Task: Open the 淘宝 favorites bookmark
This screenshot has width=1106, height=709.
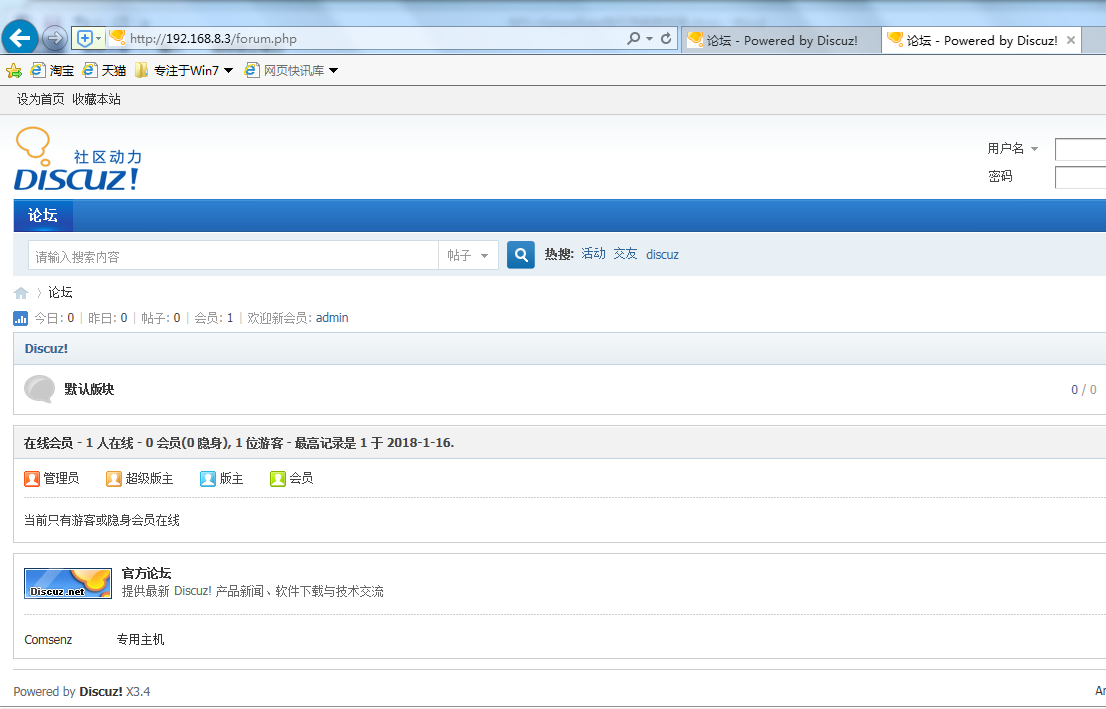Action: [51, 71]
